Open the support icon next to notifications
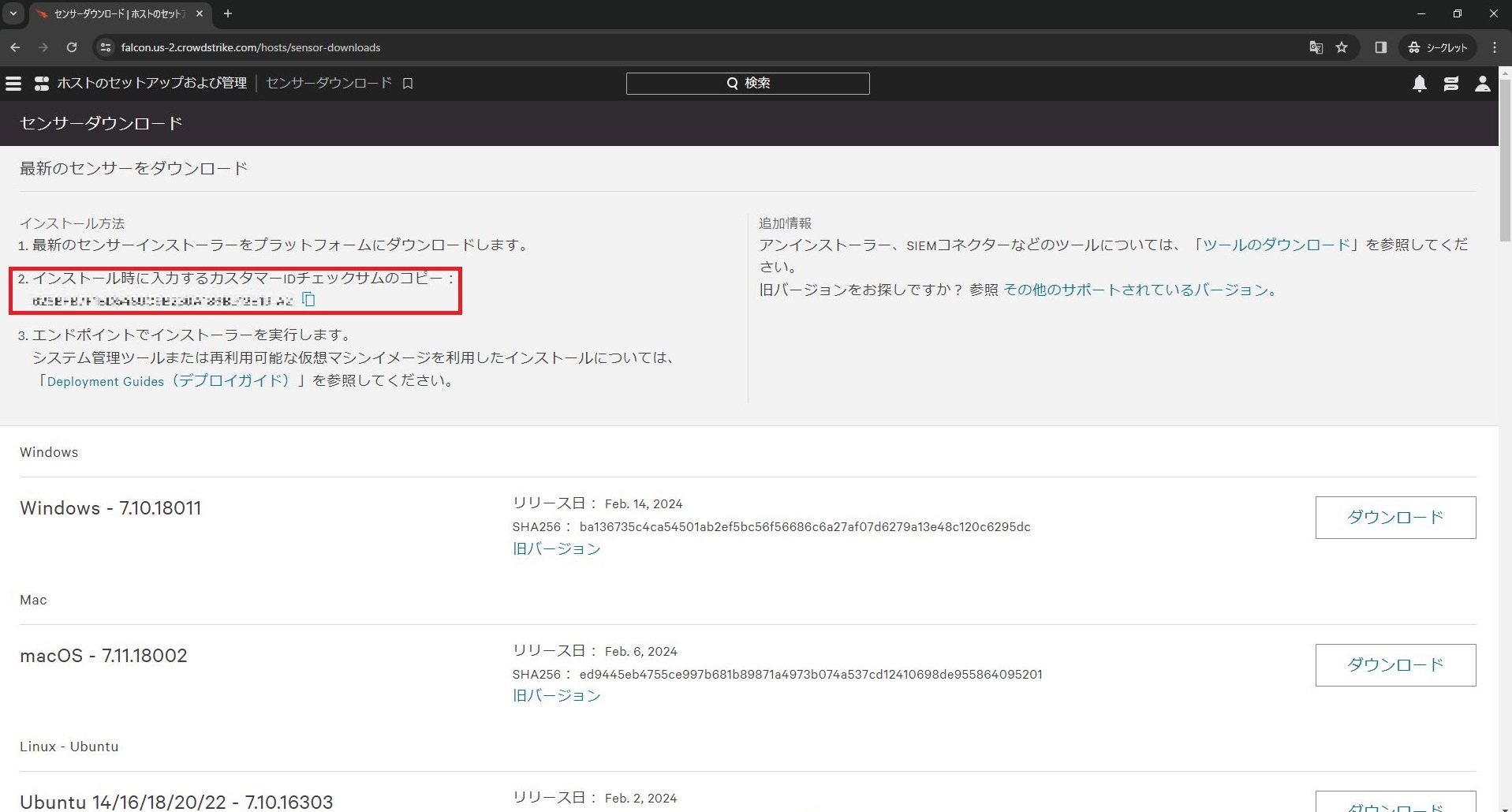 tap(1451, 84)
